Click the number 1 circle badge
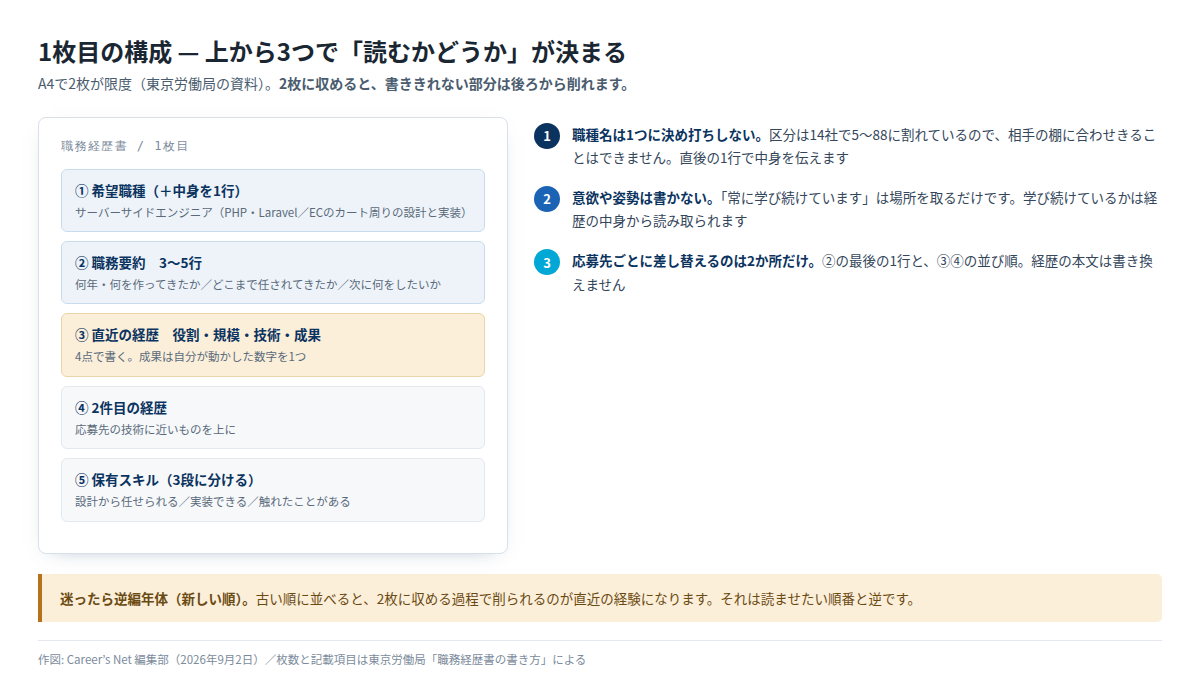 547,136
